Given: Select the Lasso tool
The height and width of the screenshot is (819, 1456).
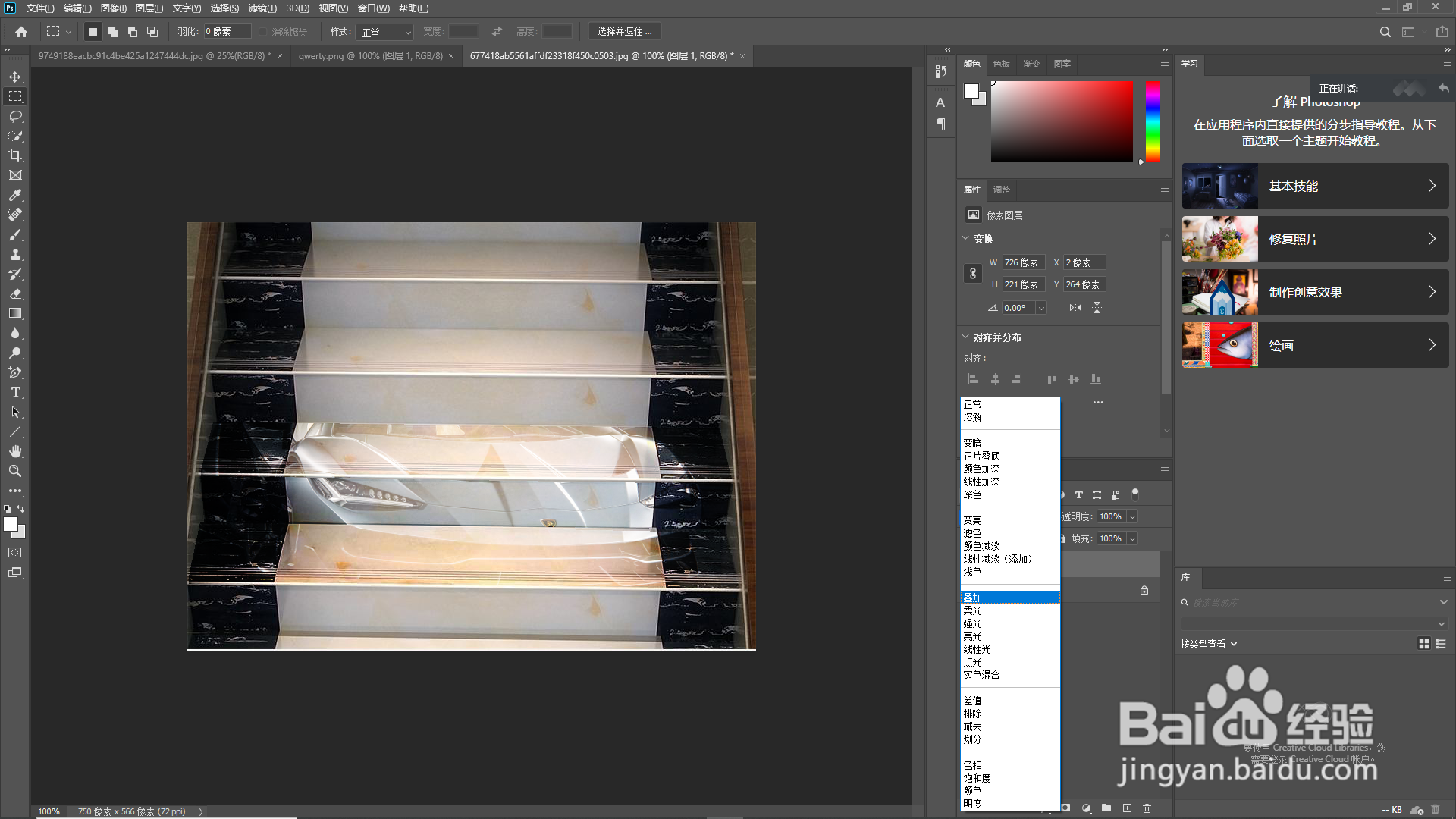Looking at the screenshot, I should tap(15, 116).
